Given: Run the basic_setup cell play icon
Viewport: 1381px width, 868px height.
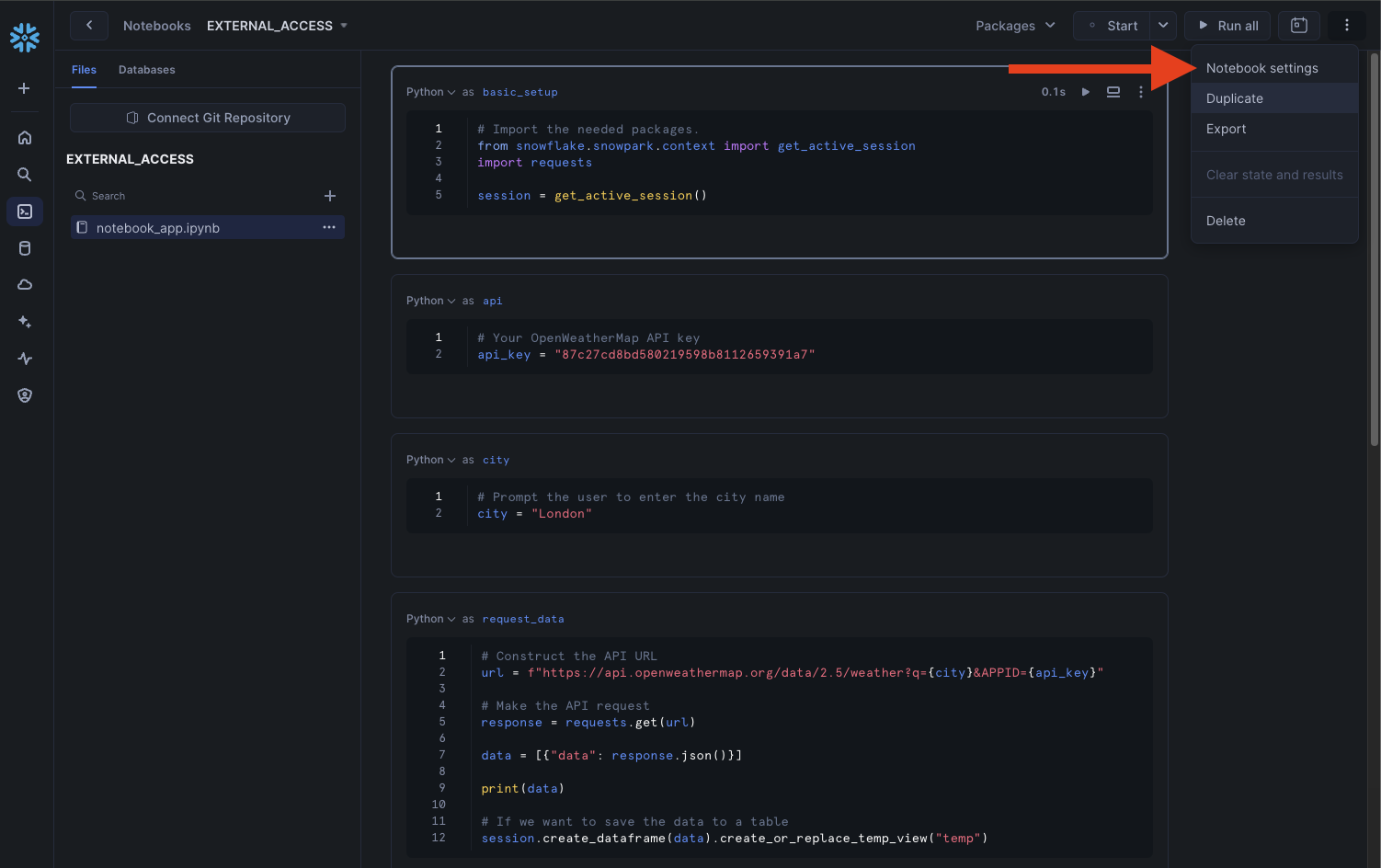Looking at the screenshot, I should point(1086,92).
